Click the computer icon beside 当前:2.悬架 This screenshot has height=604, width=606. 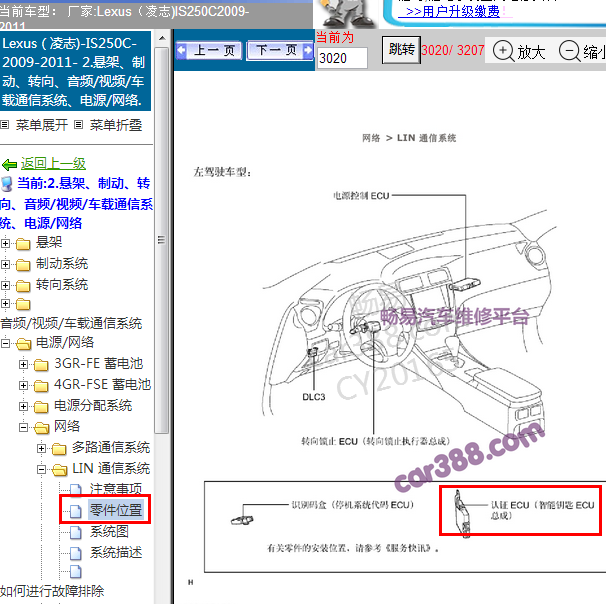pos(7,184)
